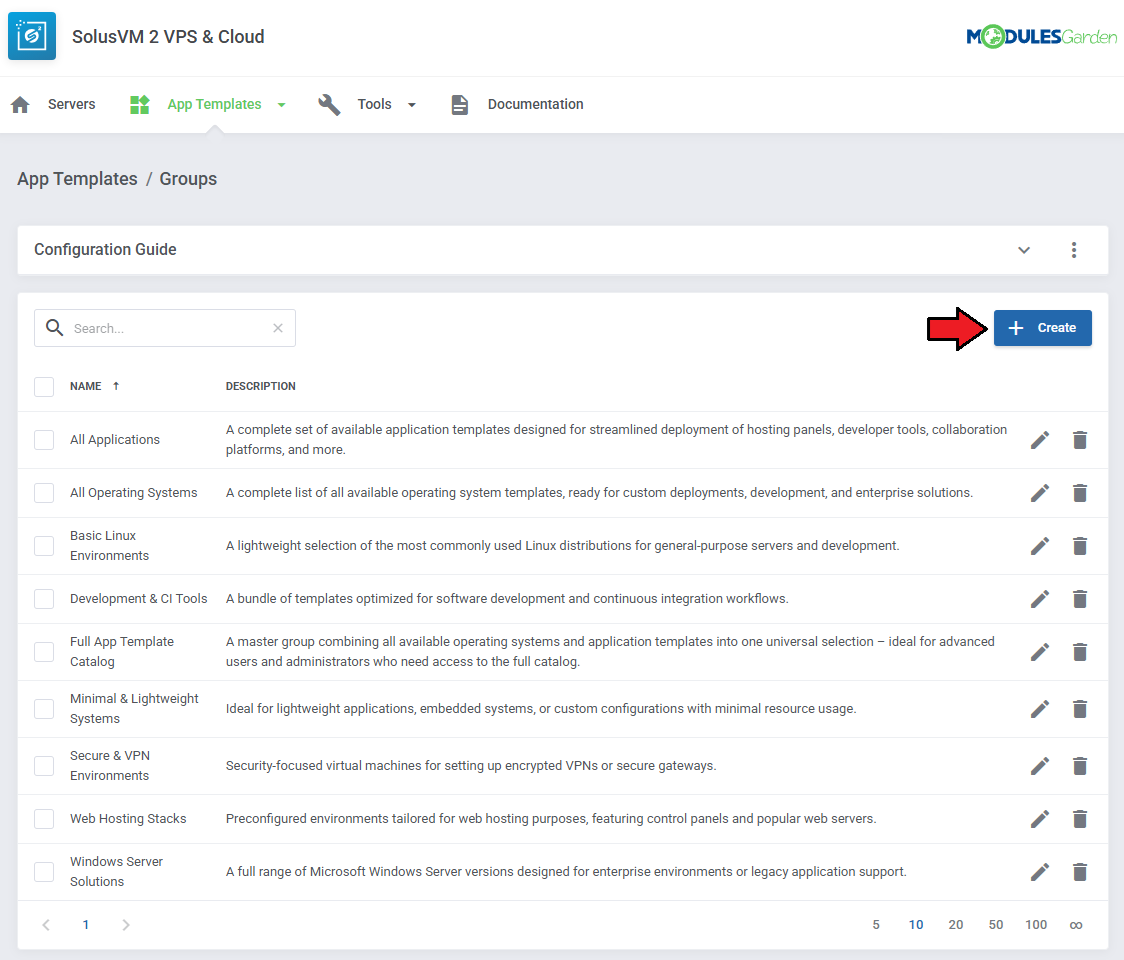Expand the Configuration Guide chevron
Image resolution: width=1124 pixels, height=960 pixels.
tap(1024, 249)
